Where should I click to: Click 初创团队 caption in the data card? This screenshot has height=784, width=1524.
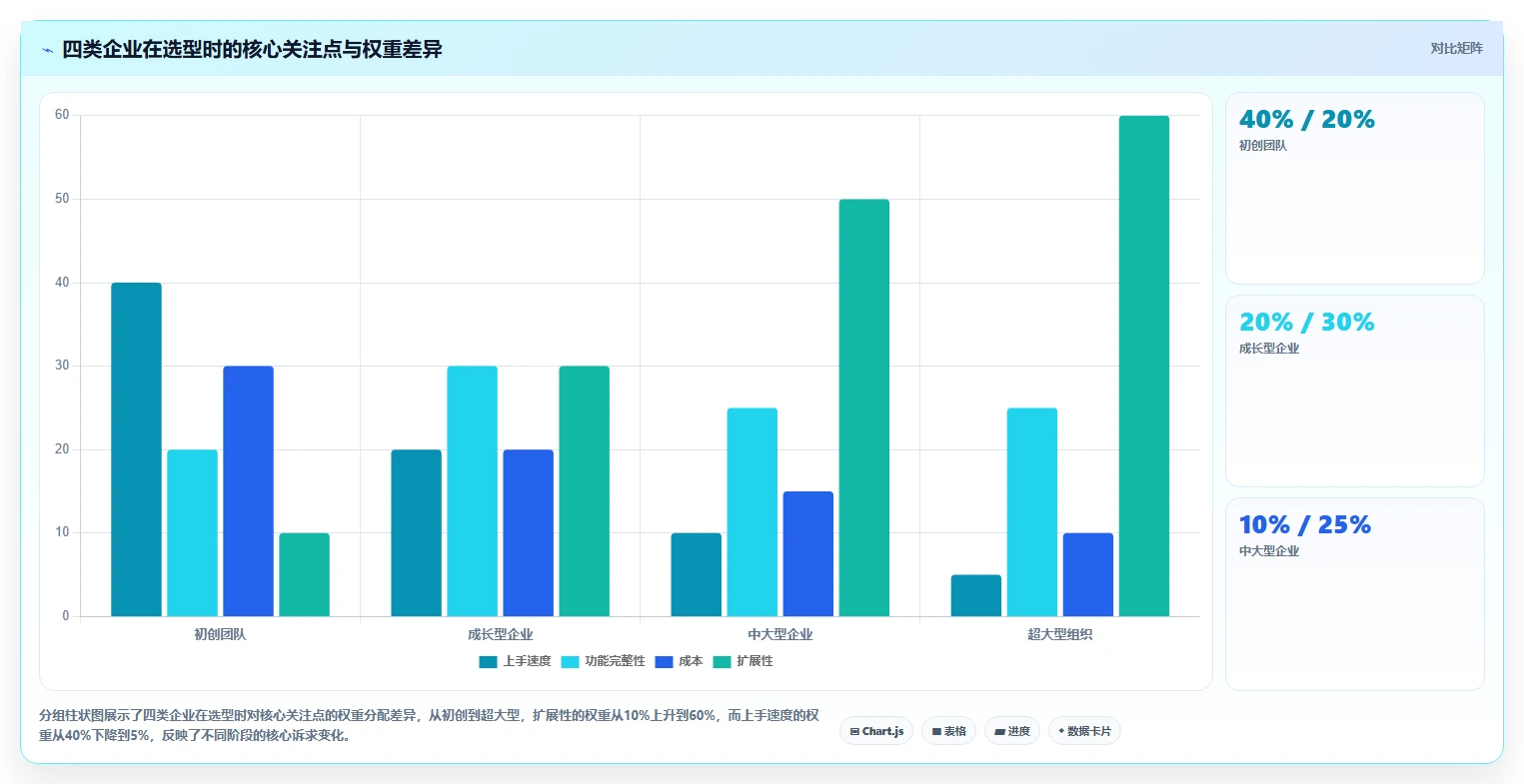click(x=1263, y=146)
